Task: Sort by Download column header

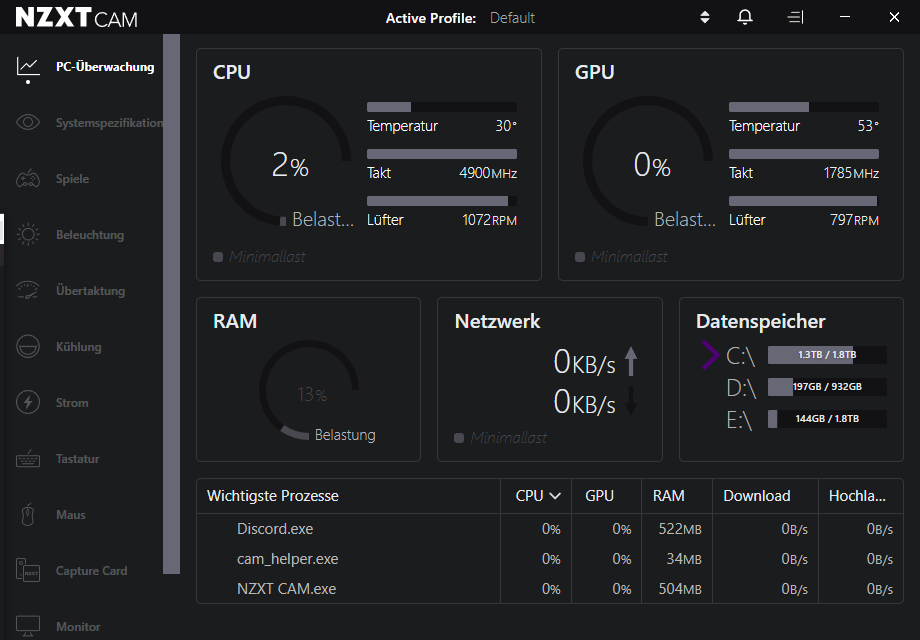Action: click(x=756, y=496)
